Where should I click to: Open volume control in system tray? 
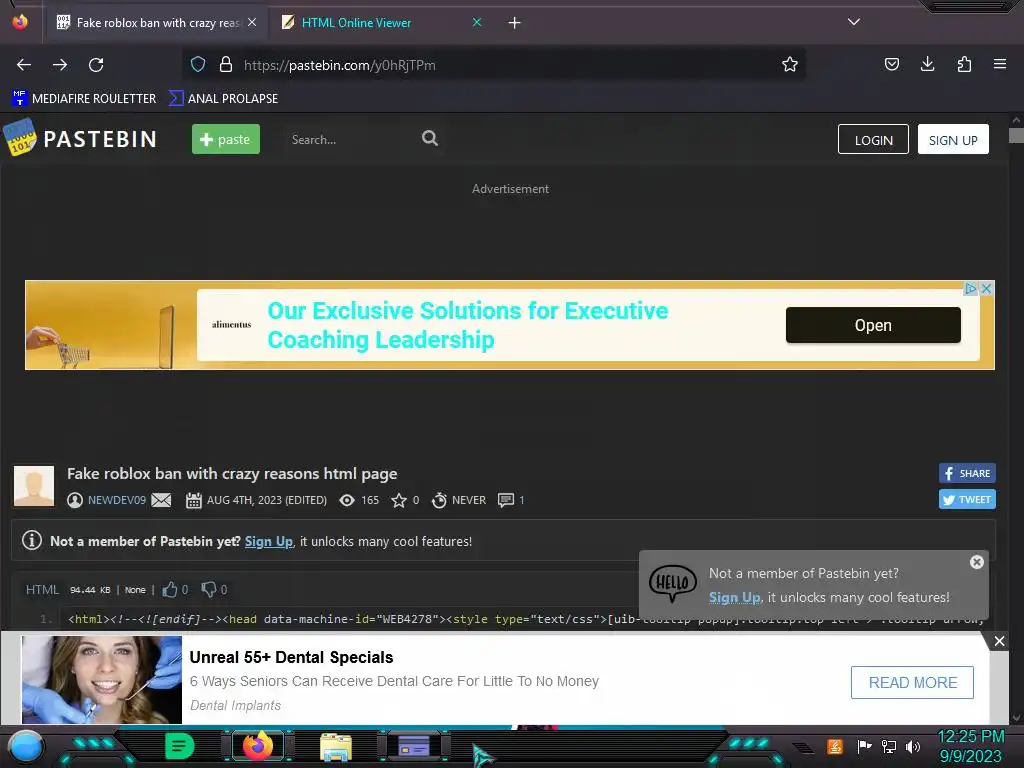pos(913,746)
